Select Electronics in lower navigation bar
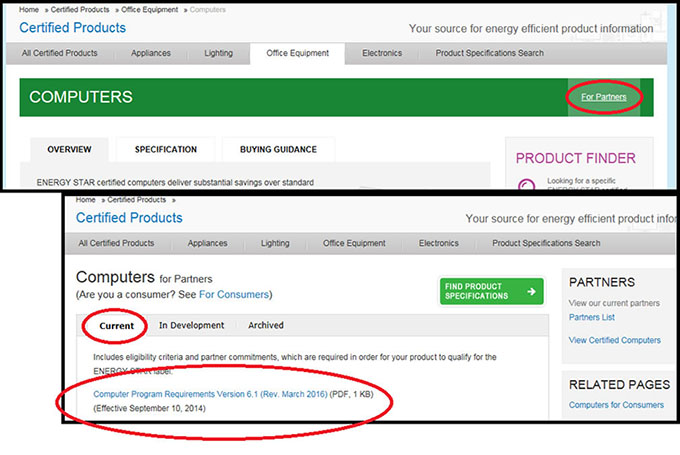 tap(438, 243)
